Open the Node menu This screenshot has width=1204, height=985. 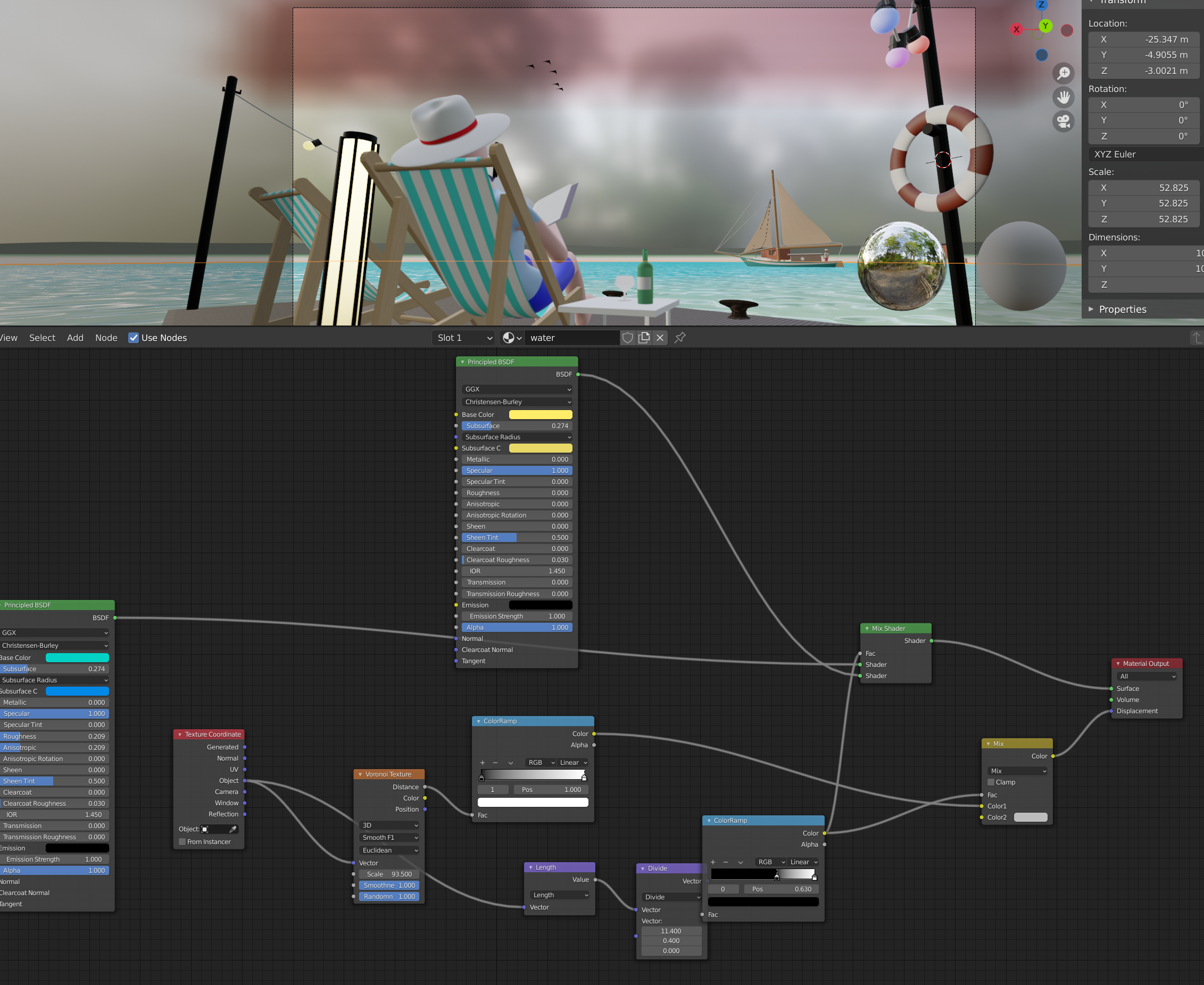coord(106,338)
